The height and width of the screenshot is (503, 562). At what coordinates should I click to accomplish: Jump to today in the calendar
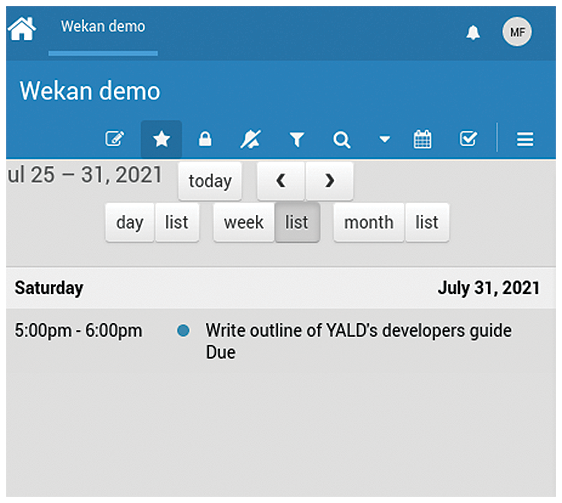210,181
